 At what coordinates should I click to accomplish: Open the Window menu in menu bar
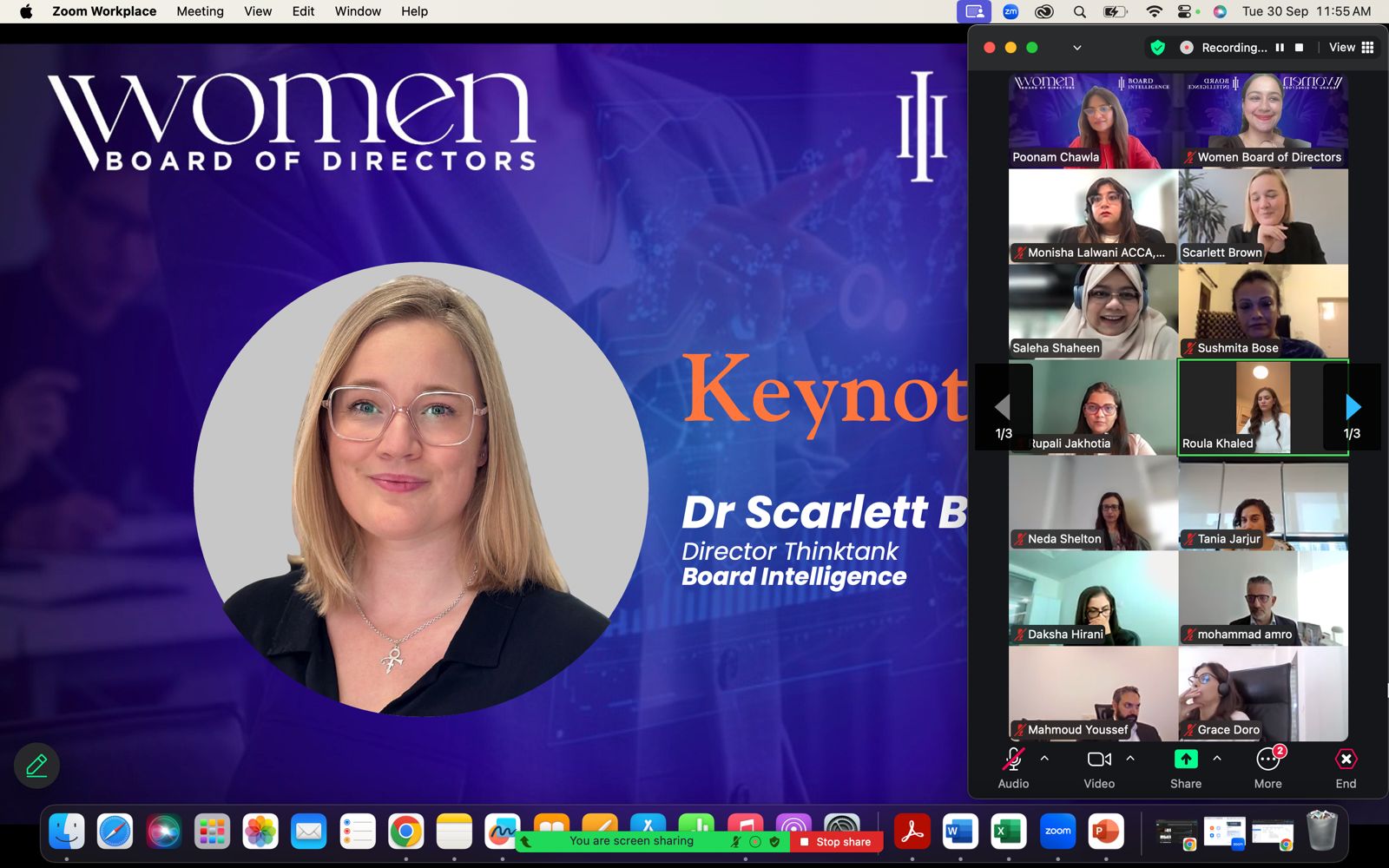coord(358,11)
